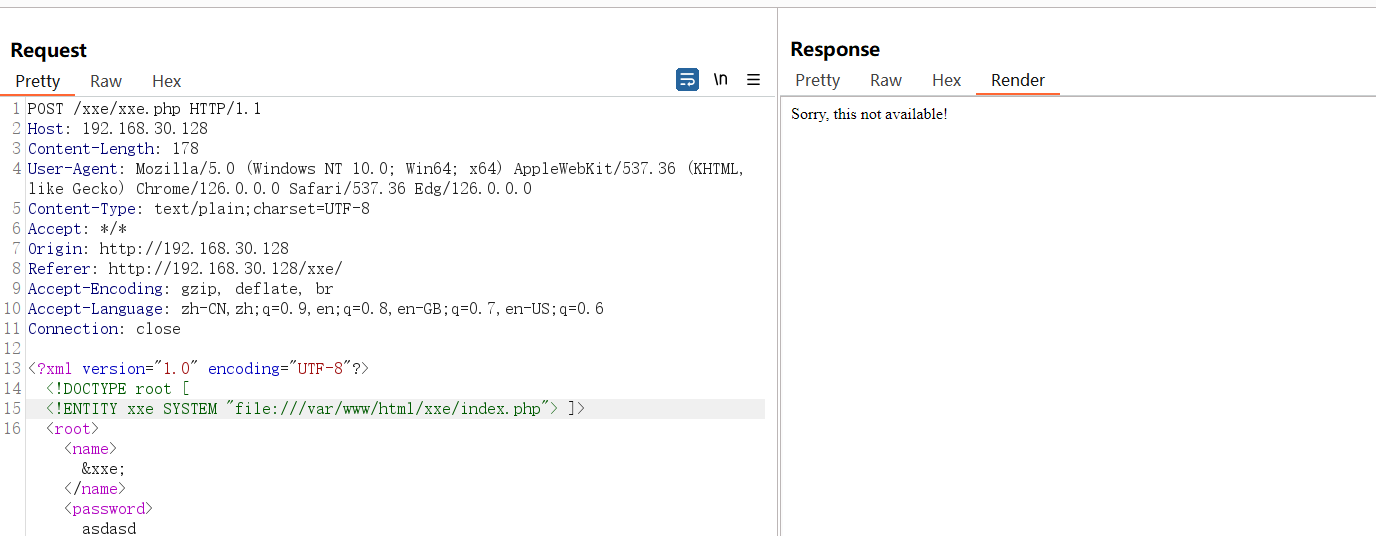Viewport: 1376px width, 536px height.
Task: Select the Response Render tab
Action: point(1018,80)
